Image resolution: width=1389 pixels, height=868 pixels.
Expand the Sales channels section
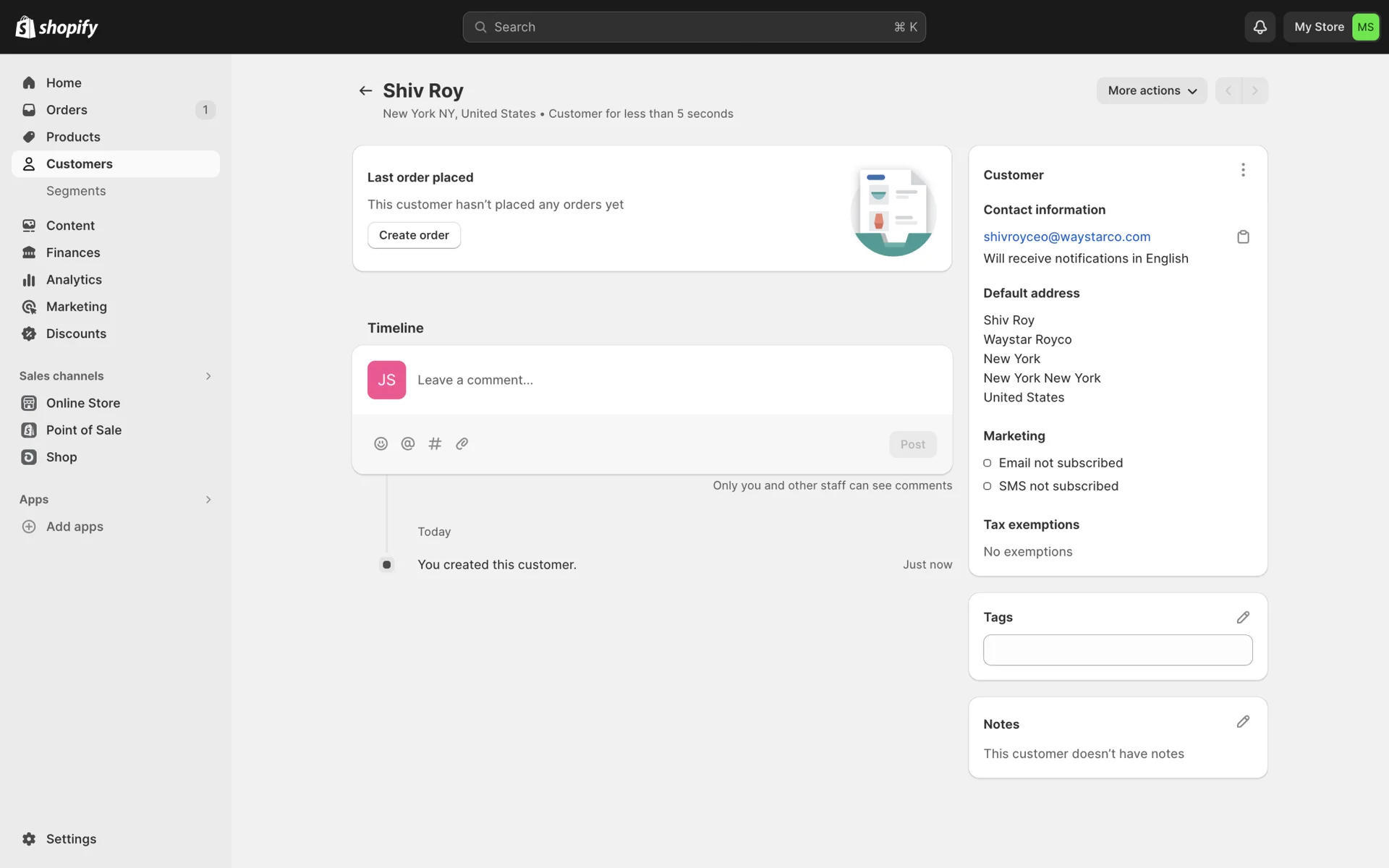click(208, 376)
